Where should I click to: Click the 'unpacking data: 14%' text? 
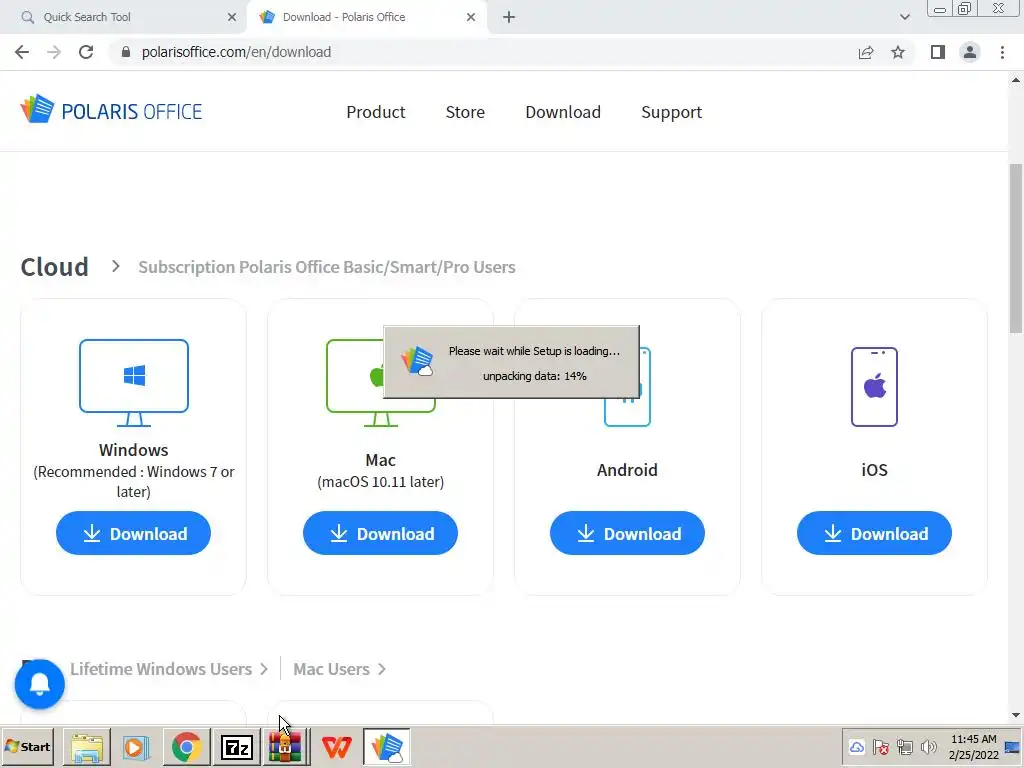(x=534, y=376)
